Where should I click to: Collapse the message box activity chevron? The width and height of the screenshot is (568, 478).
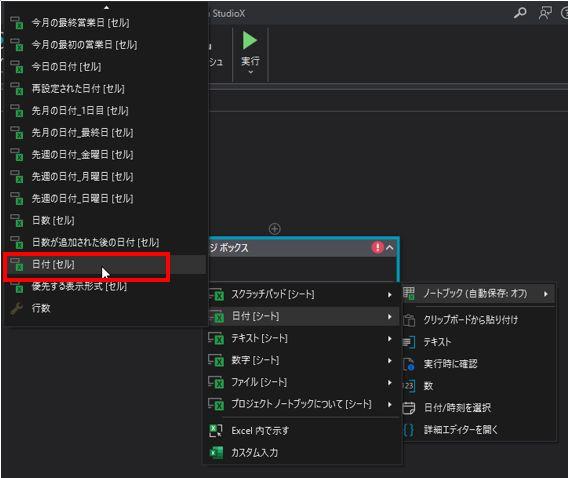coord(390,248)
